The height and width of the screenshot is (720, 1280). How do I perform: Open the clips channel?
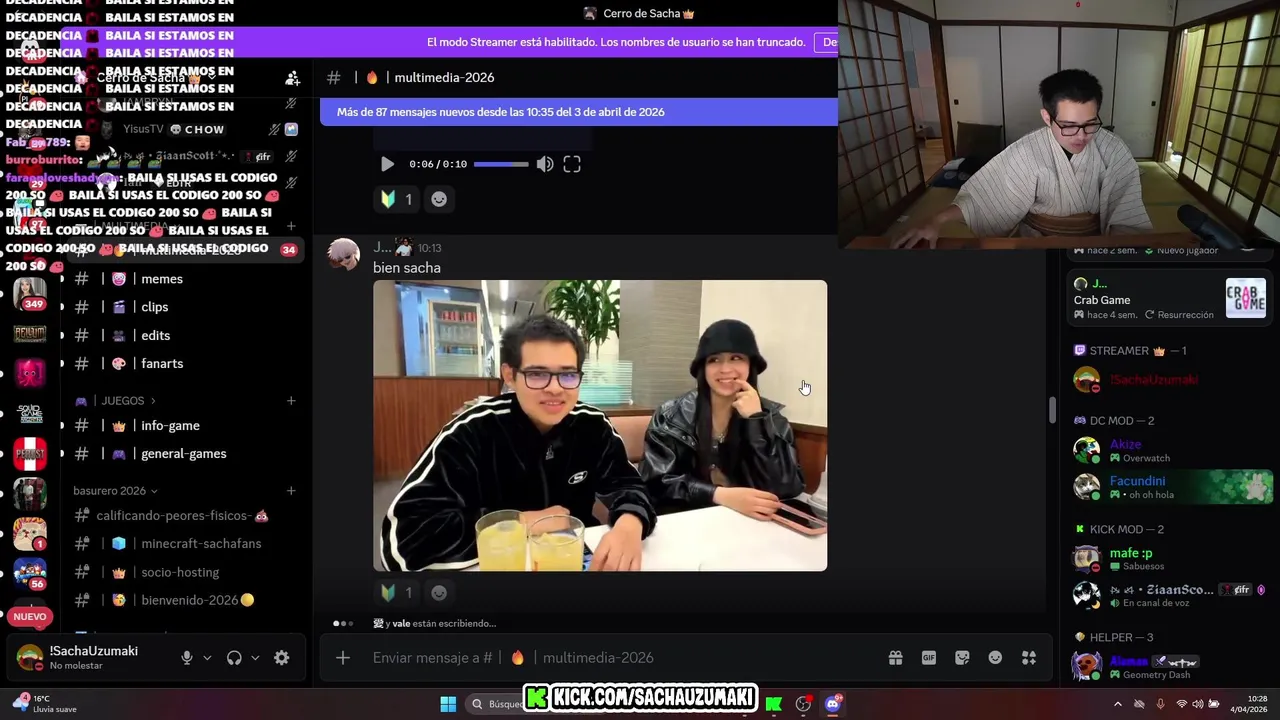point(185,307)
